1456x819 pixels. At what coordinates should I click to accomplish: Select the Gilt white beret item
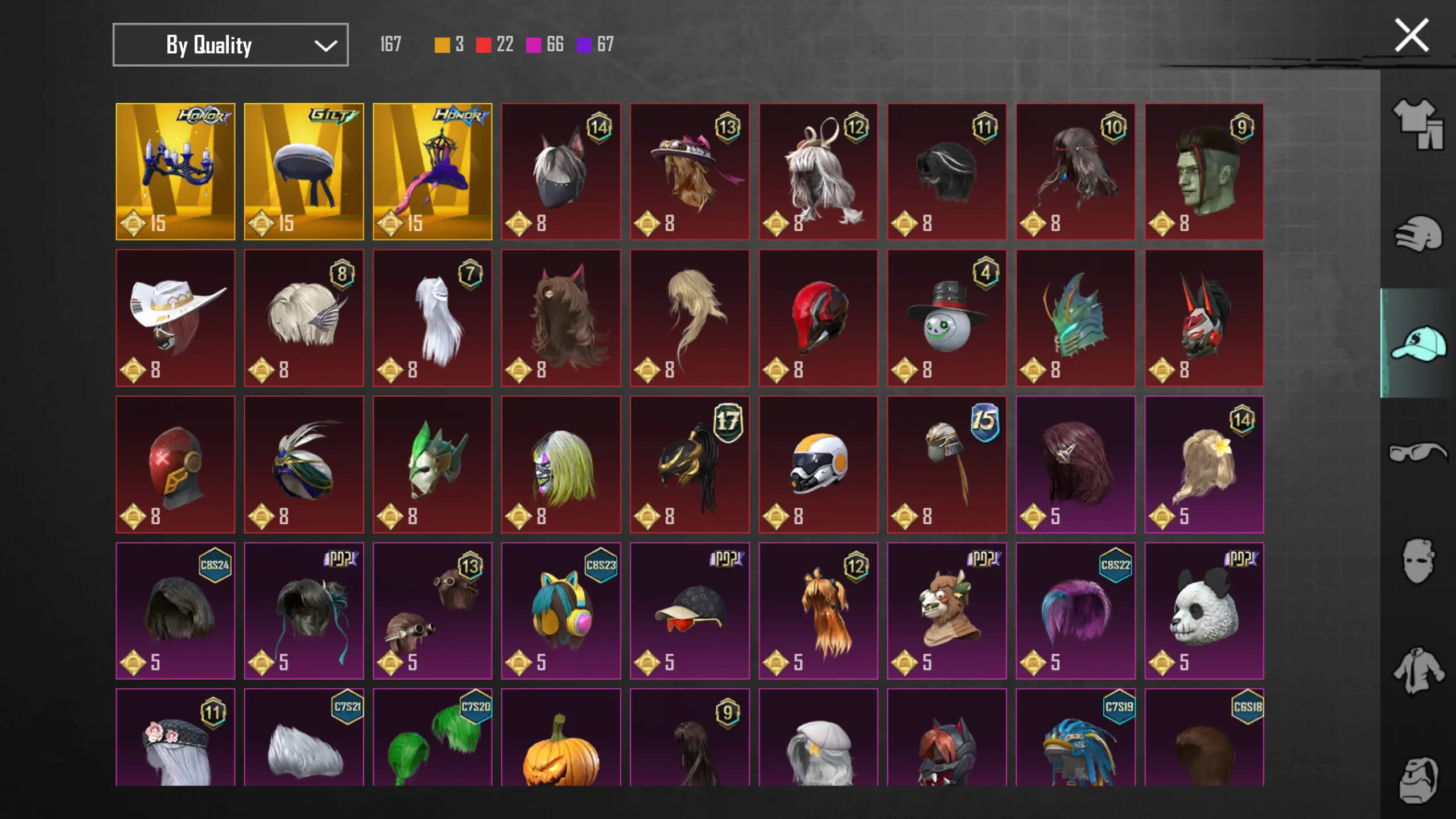click(304, 171)
